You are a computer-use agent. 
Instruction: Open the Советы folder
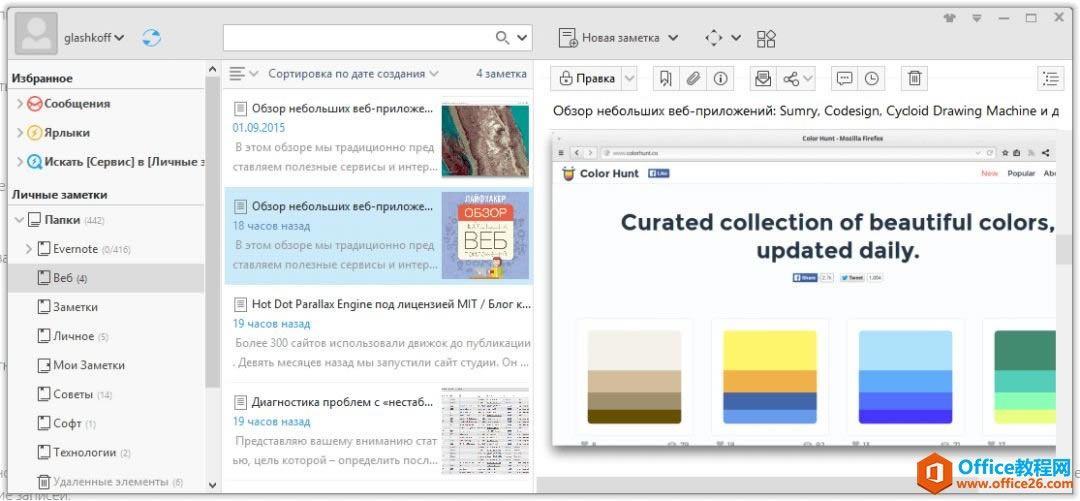point(74,394)
